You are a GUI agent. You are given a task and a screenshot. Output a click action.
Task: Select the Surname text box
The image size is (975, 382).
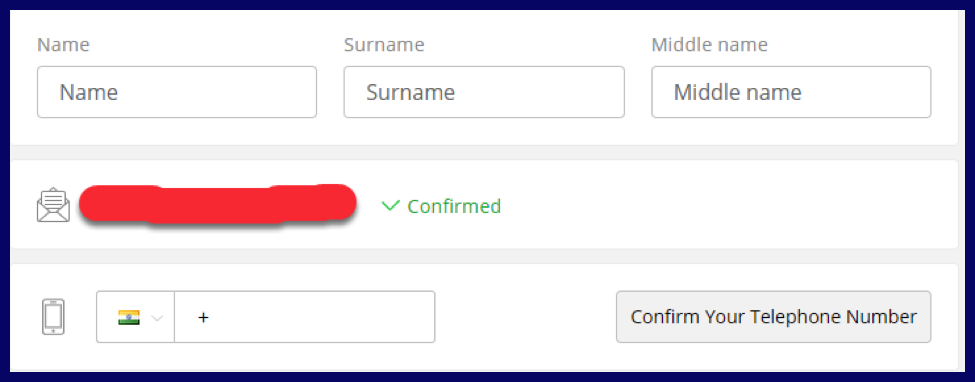[x=484, y=92]
